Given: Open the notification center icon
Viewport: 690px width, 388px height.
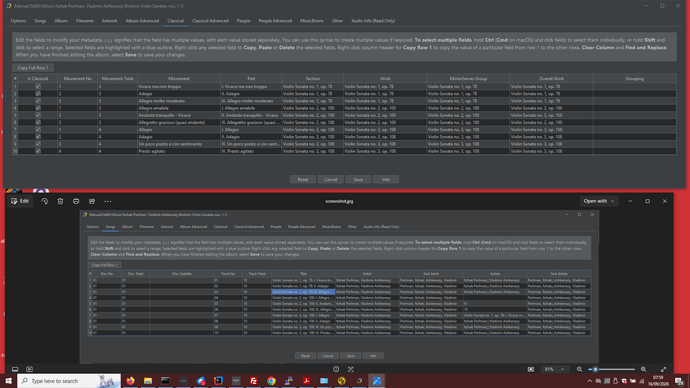Looking at the screenshot, I should [679, 381].
